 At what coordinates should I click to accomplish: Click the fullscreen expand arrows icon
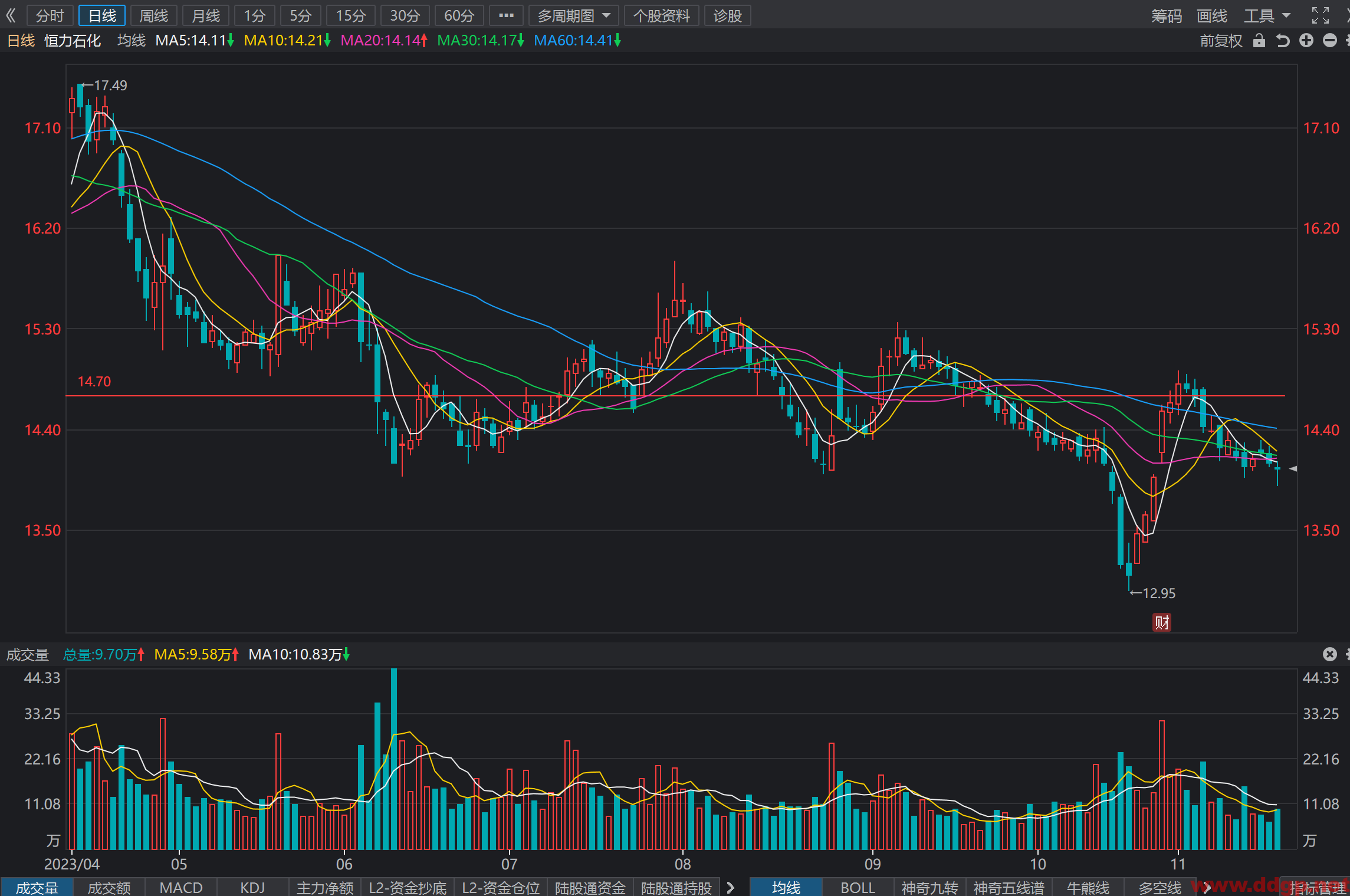[1320, 15]
